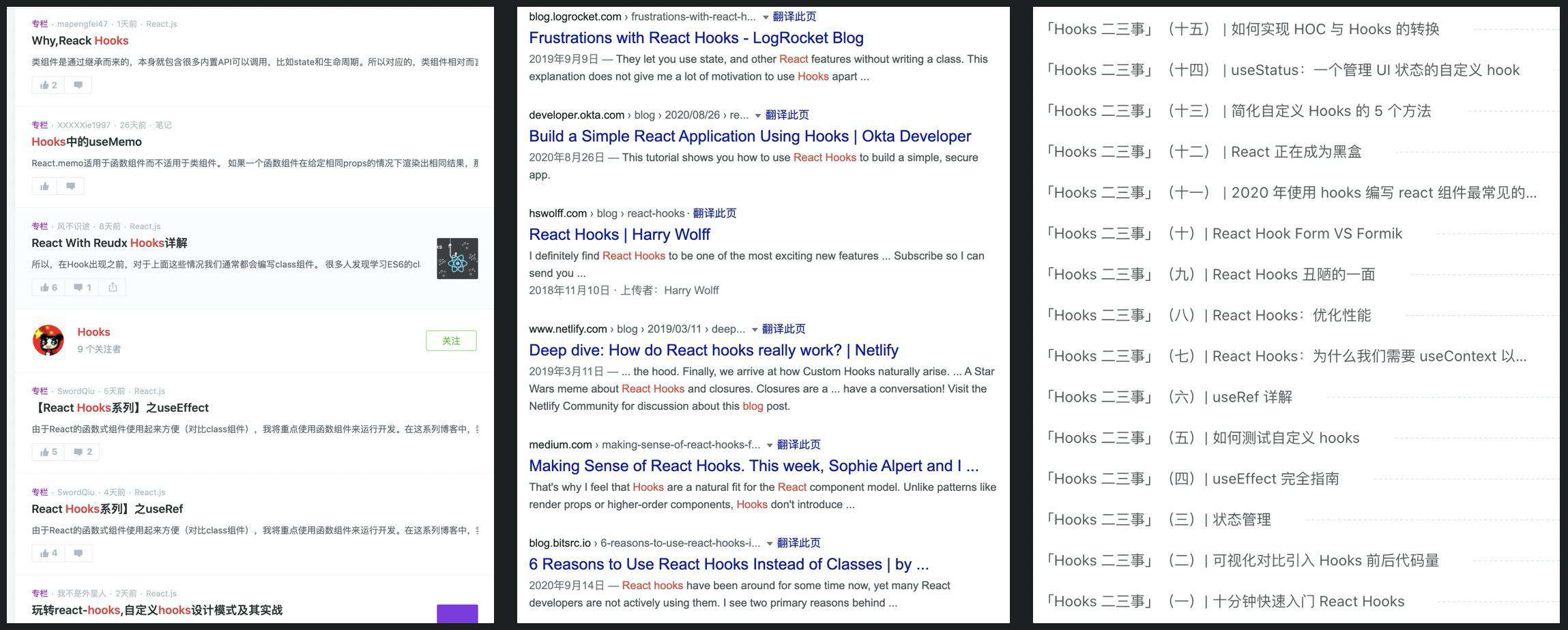Open '玩转react-hooks,自定义hooks设计模式' article
This screenshot has height=630, width=1568.
[157, 610]
